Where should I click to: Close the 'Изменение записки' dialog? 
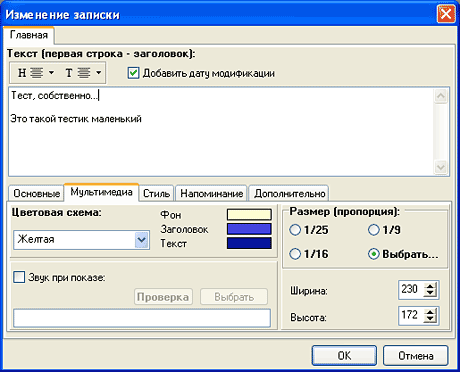446,14
